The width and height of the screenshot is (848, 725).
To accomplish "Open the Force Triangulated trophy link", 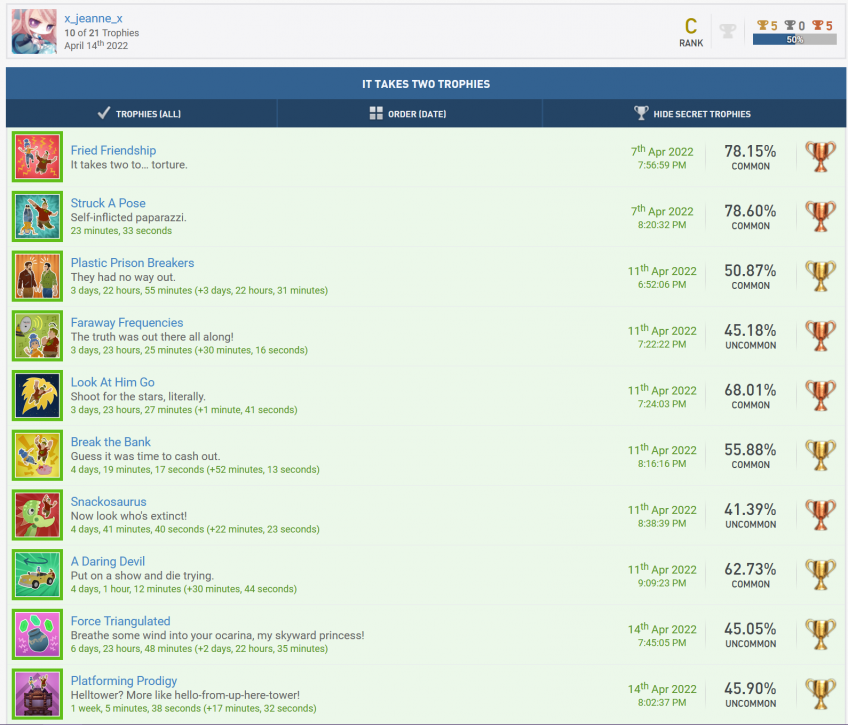I will tap(120, 621).
